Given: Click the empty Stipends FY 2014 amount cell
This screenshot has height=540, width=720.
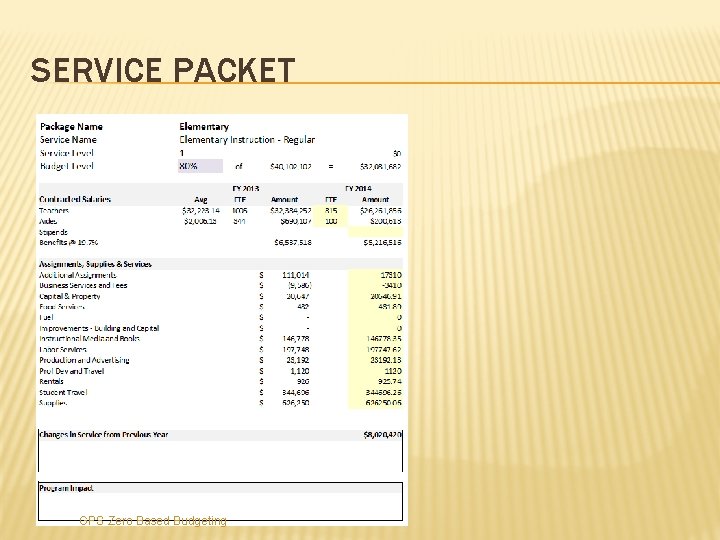Looking at the screenshot, I should coord(375,231).
